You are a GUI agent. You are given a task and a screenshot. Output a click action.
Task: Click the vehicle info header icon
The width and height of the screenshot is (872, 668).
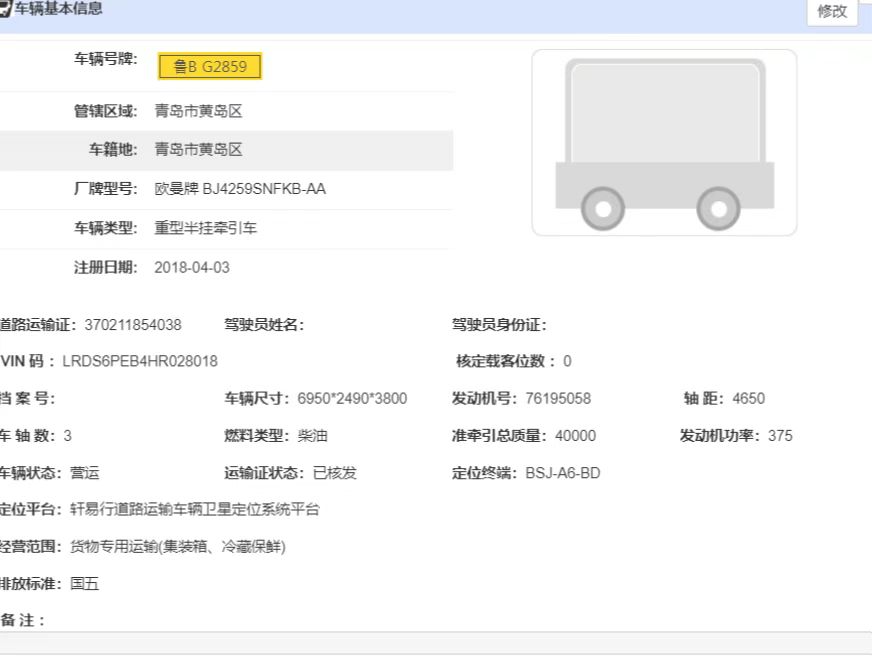(5, 9)
